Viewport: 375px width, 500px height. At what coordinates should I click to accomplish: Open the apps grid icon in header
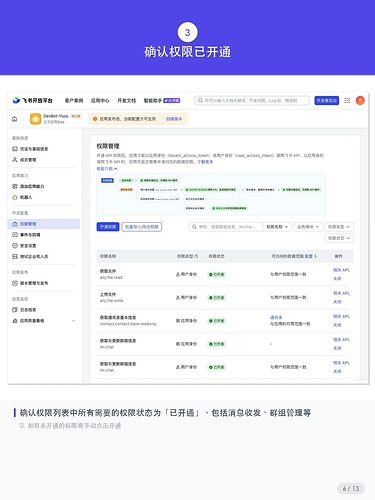click(x=347, y=100)
